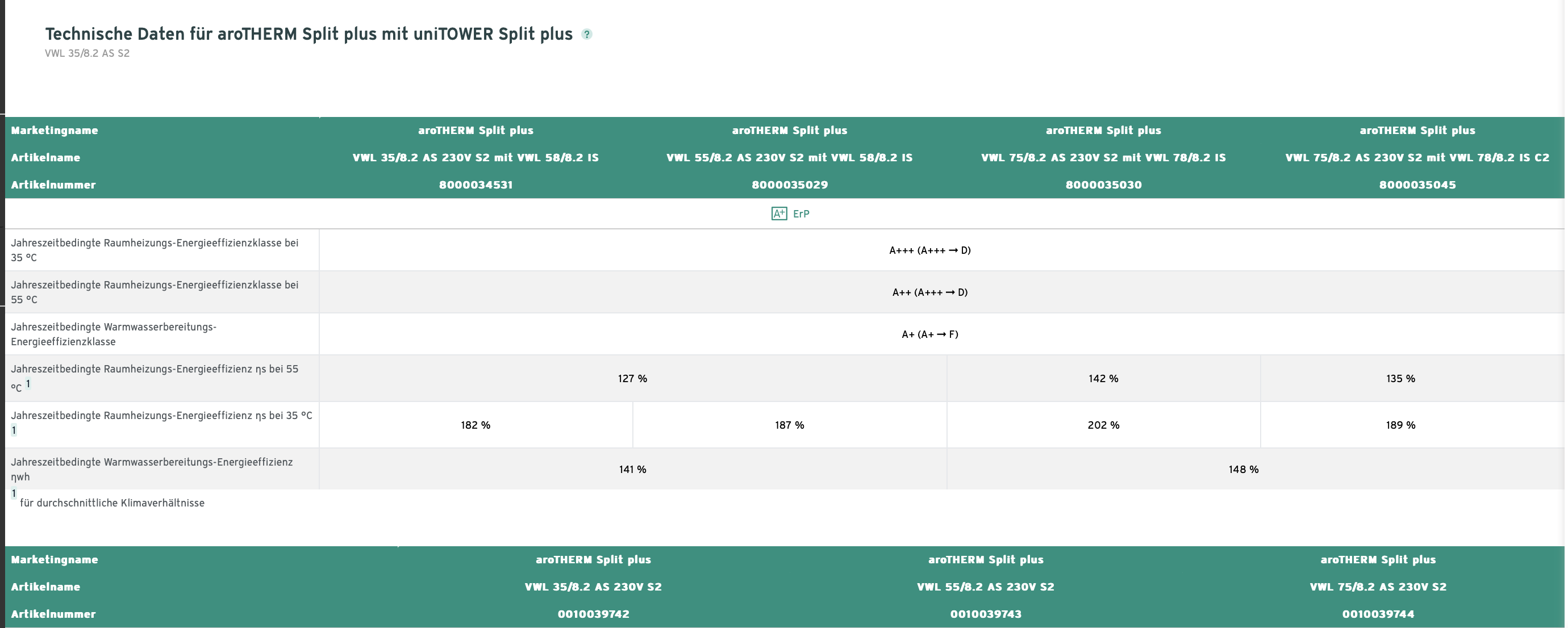Click article number 8000034531

tap(476, 185)
